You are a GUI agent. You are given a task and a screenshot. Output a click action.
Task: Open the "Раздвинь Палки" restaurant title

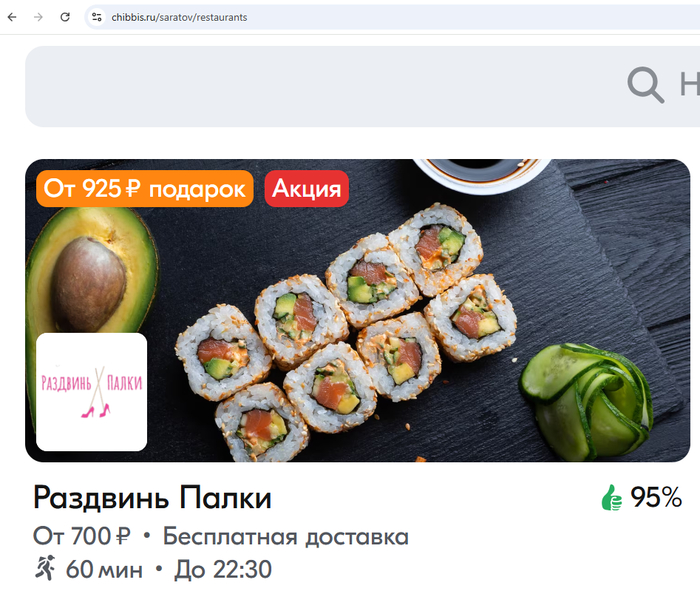152,497
